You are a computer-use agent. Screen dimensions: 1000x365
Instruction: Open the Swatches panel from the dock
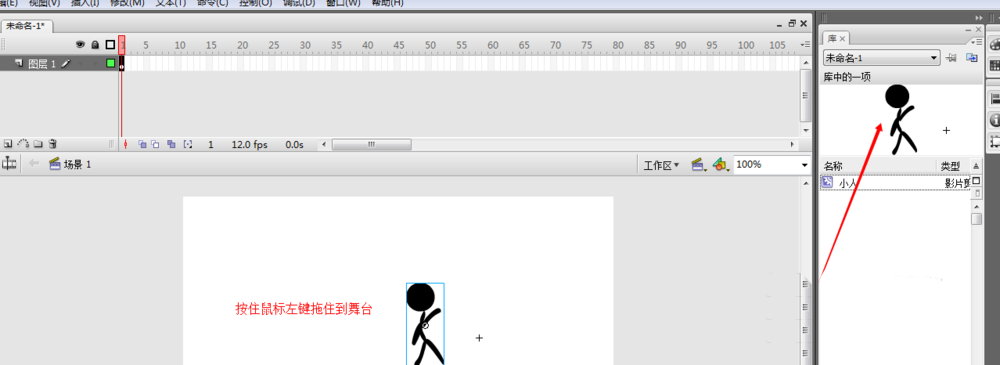(x=994, y=65)
